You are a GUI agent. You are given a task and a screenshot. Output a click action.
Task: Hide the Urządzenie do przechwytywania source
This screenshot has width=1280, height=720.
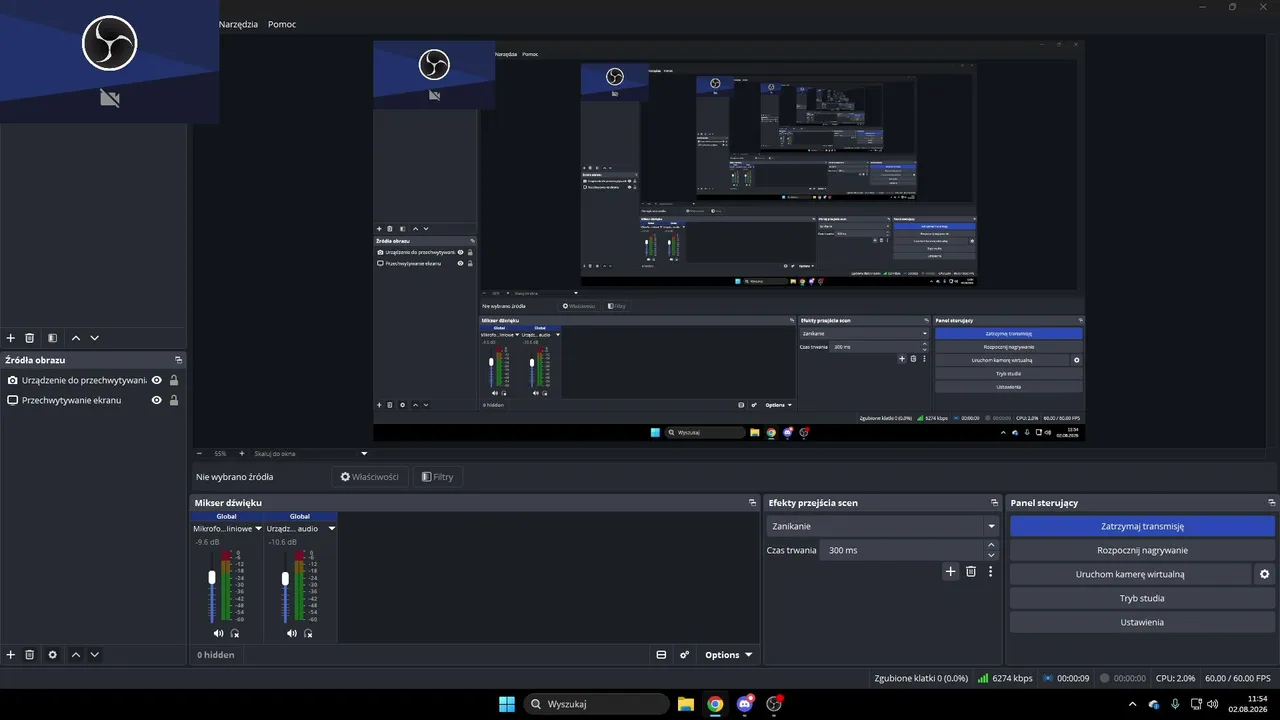coord(156,380)
